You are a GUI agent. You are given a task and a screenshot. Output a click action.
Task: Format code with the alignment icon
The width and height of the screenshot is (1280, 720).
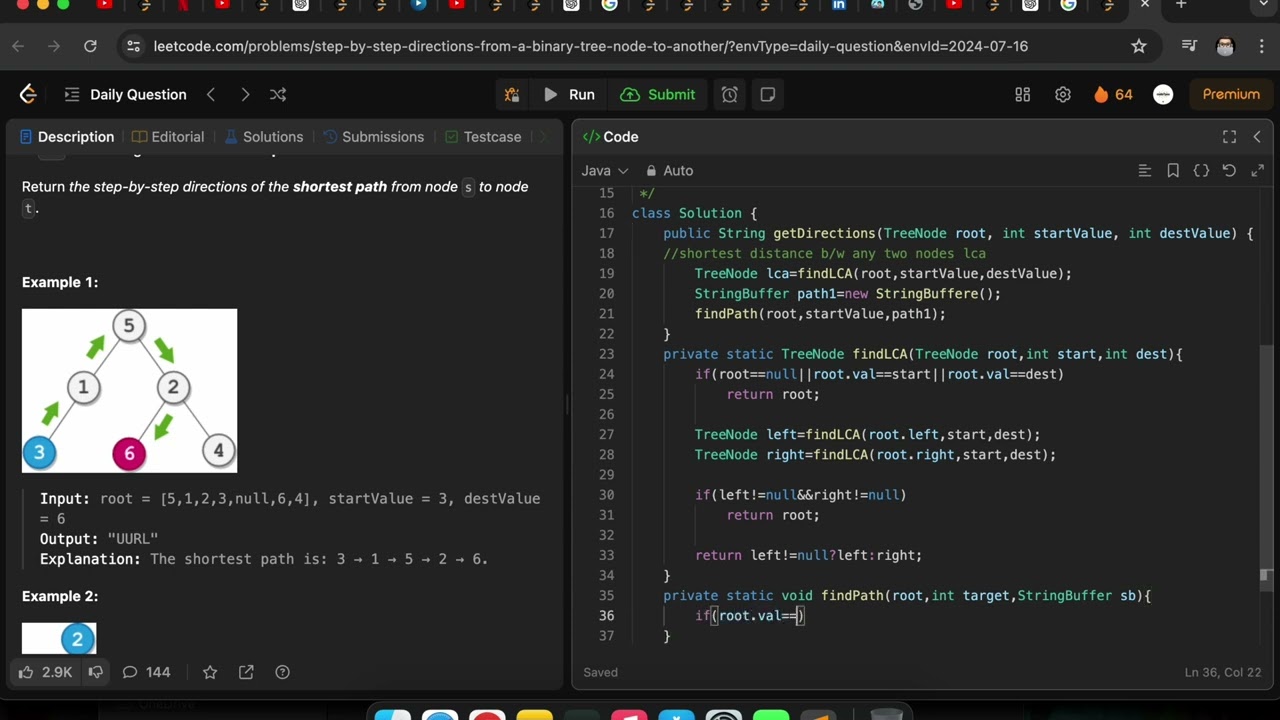pyautogui.click(x=1145, y=171)
